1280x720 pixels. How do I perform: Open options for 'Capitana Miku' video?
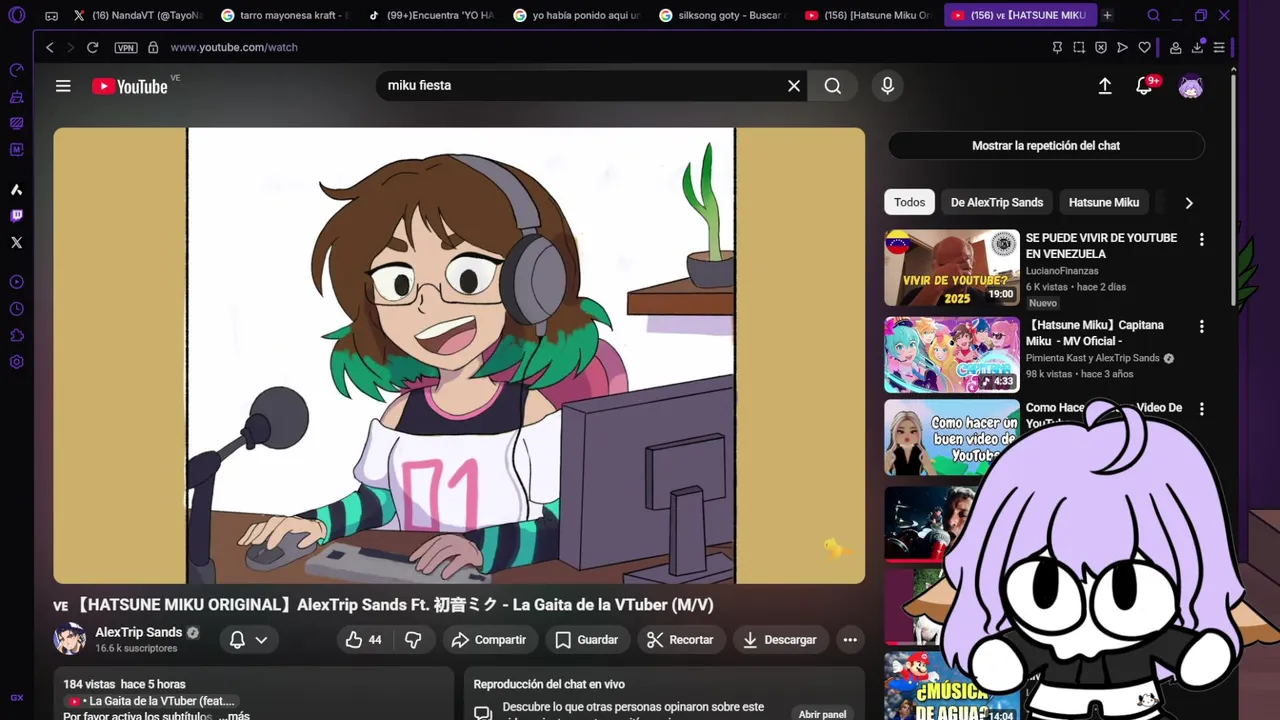[1201, 327]
